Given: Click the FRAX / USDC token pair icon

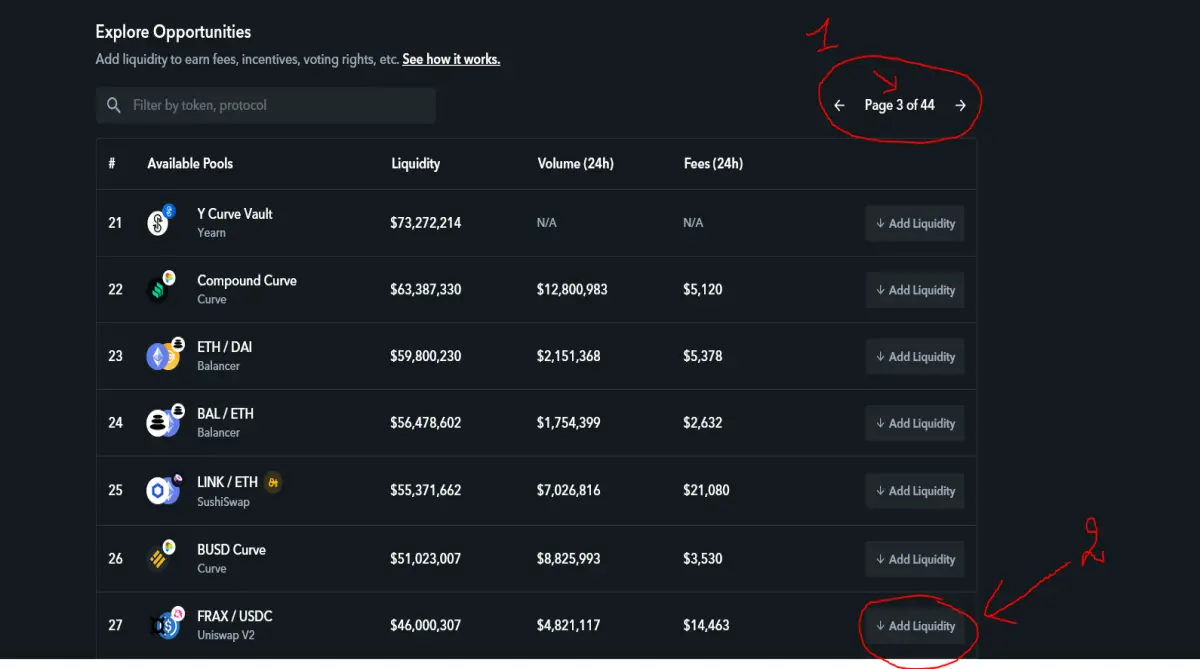Looking at the screenshot, I should tap(165, 625).
